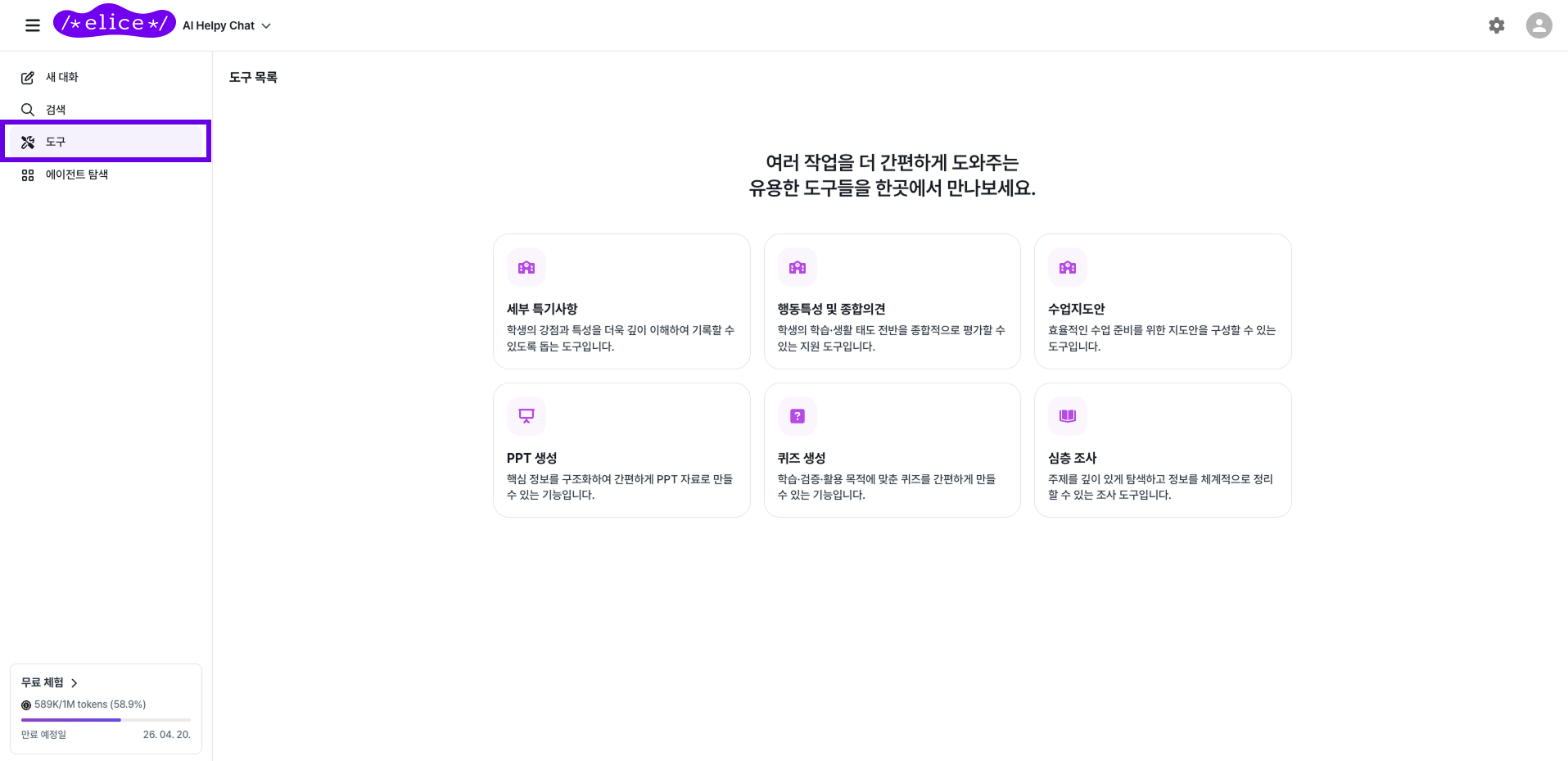1568x761 pixels.
Task: Select the 세부 특기사항 tool icon
Action: 526,267
